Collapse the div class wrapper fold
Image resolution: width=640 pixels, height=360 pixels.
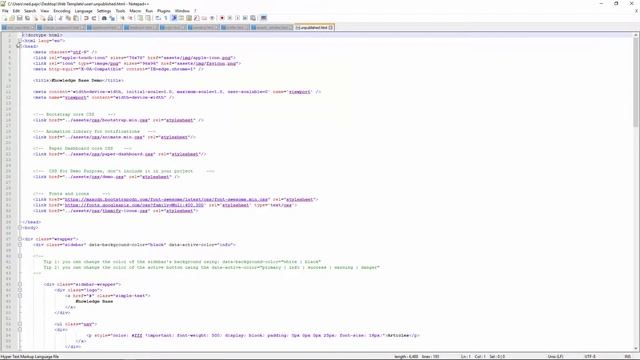tap(20, 239)
